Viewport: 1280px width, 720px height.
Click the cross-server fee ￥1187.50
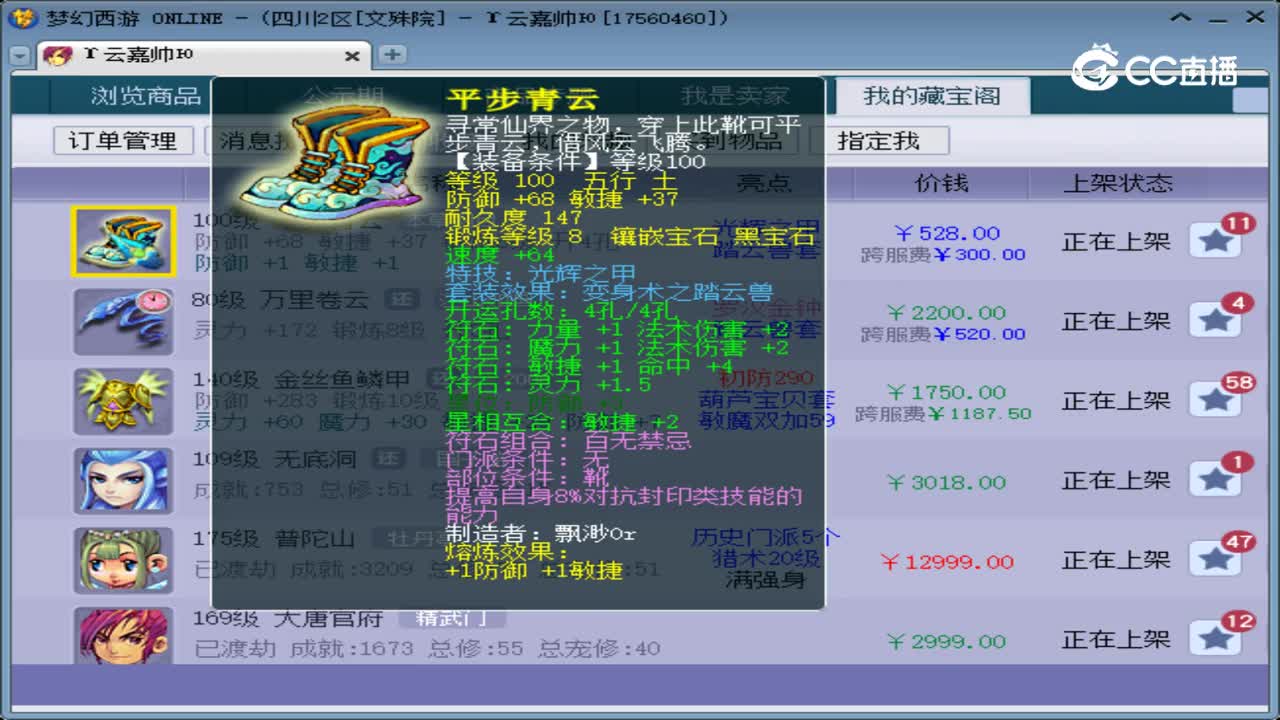click(x=944, y=414)
